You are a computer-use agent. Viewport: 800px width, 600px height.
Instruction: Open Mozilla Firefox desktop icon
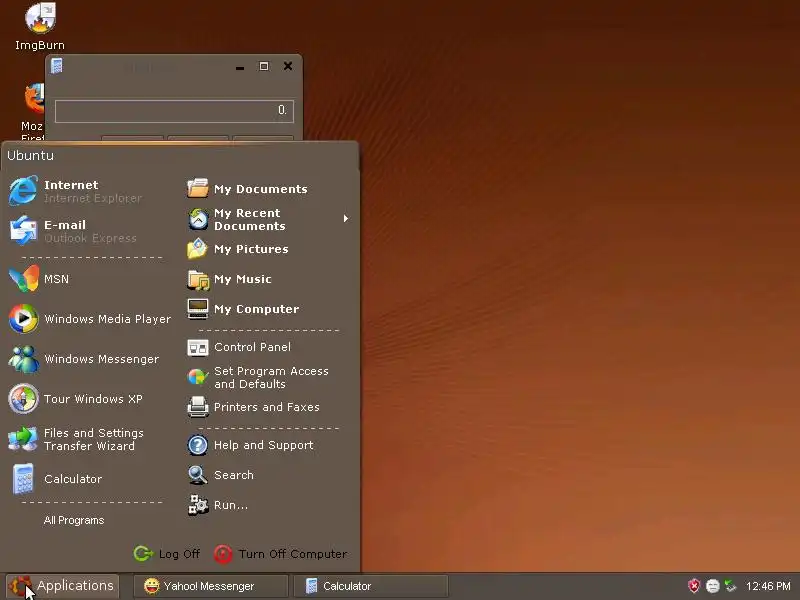point(35,98)
